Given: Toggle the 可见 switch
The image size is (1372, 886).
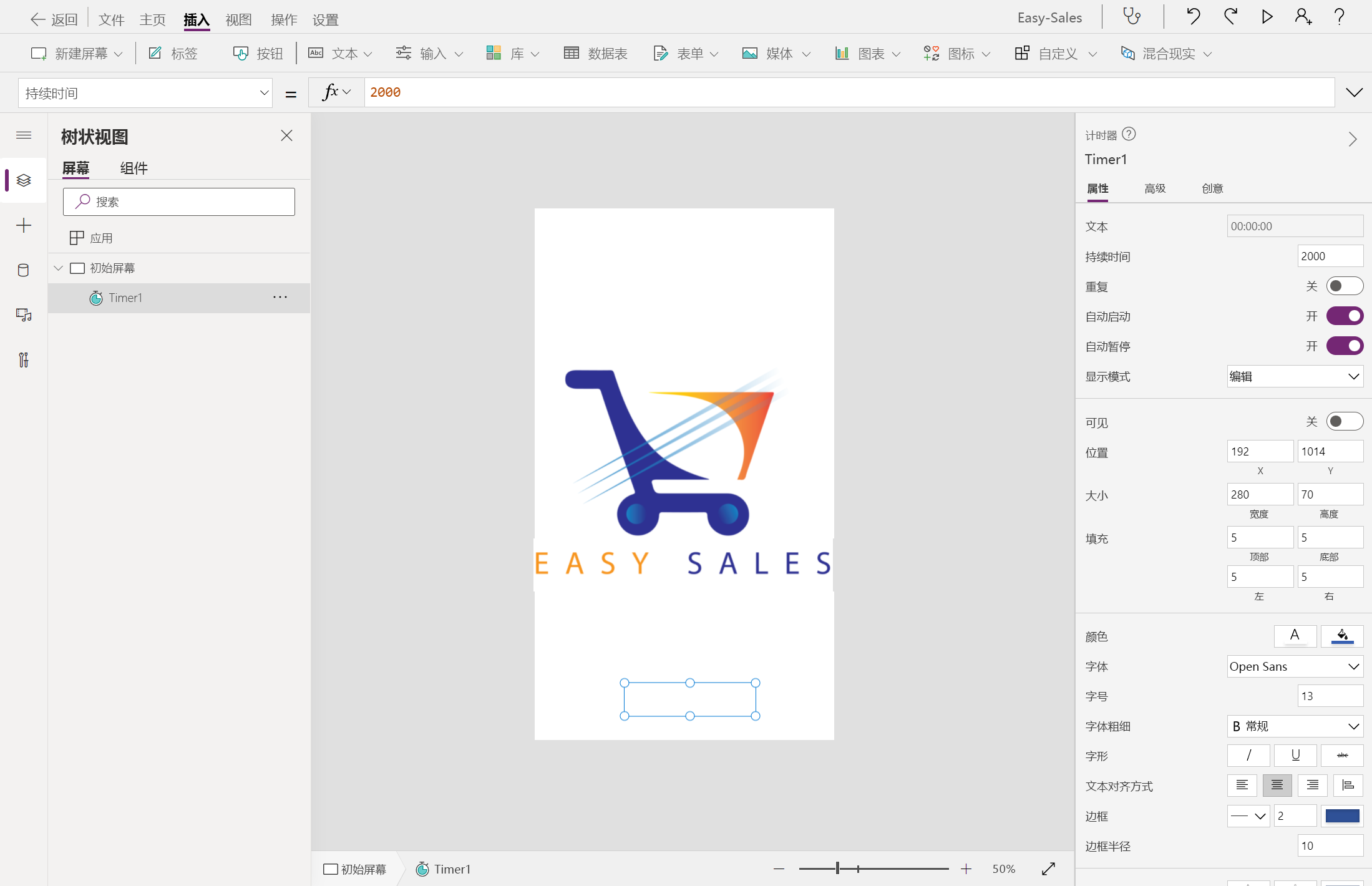Looking at the screenshot, I should point(1345,421).
